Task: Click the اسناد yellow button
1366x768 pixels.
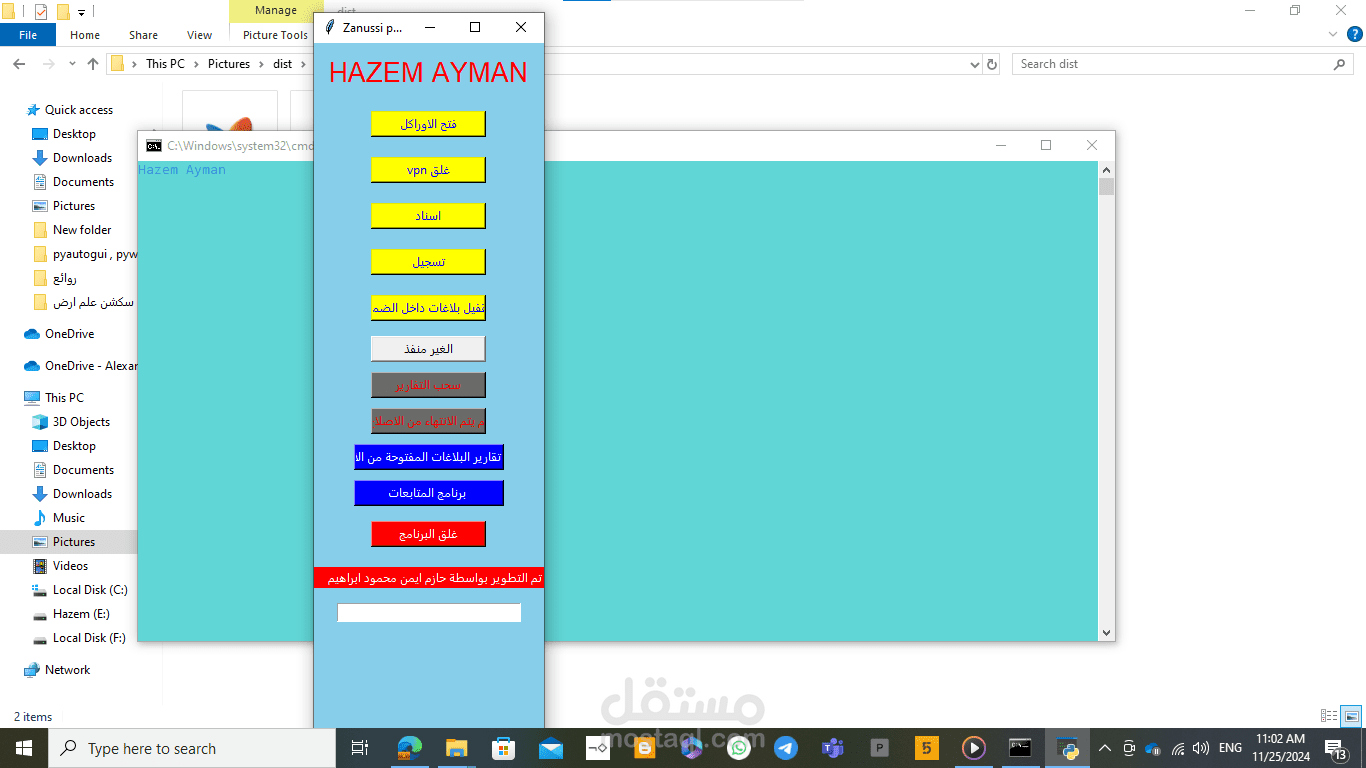Action: click(x=428, y=216)
